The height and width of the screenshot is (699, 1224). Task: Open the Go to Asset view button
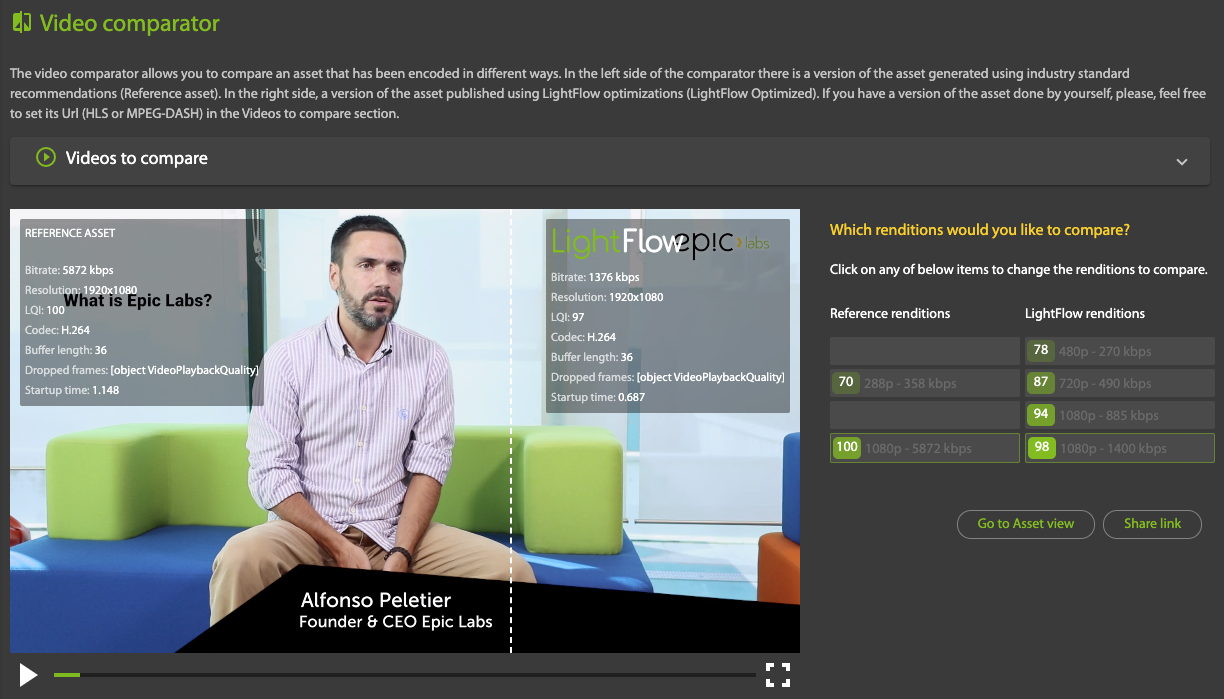click(1025, 523)
